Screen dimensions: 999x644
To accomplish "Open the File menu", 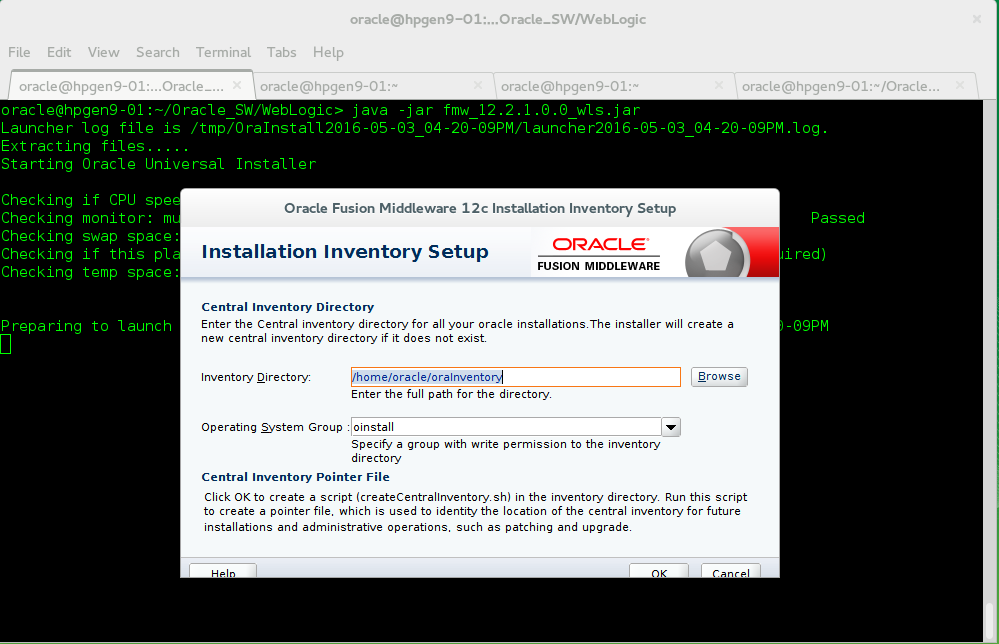I will click(18, 52).
